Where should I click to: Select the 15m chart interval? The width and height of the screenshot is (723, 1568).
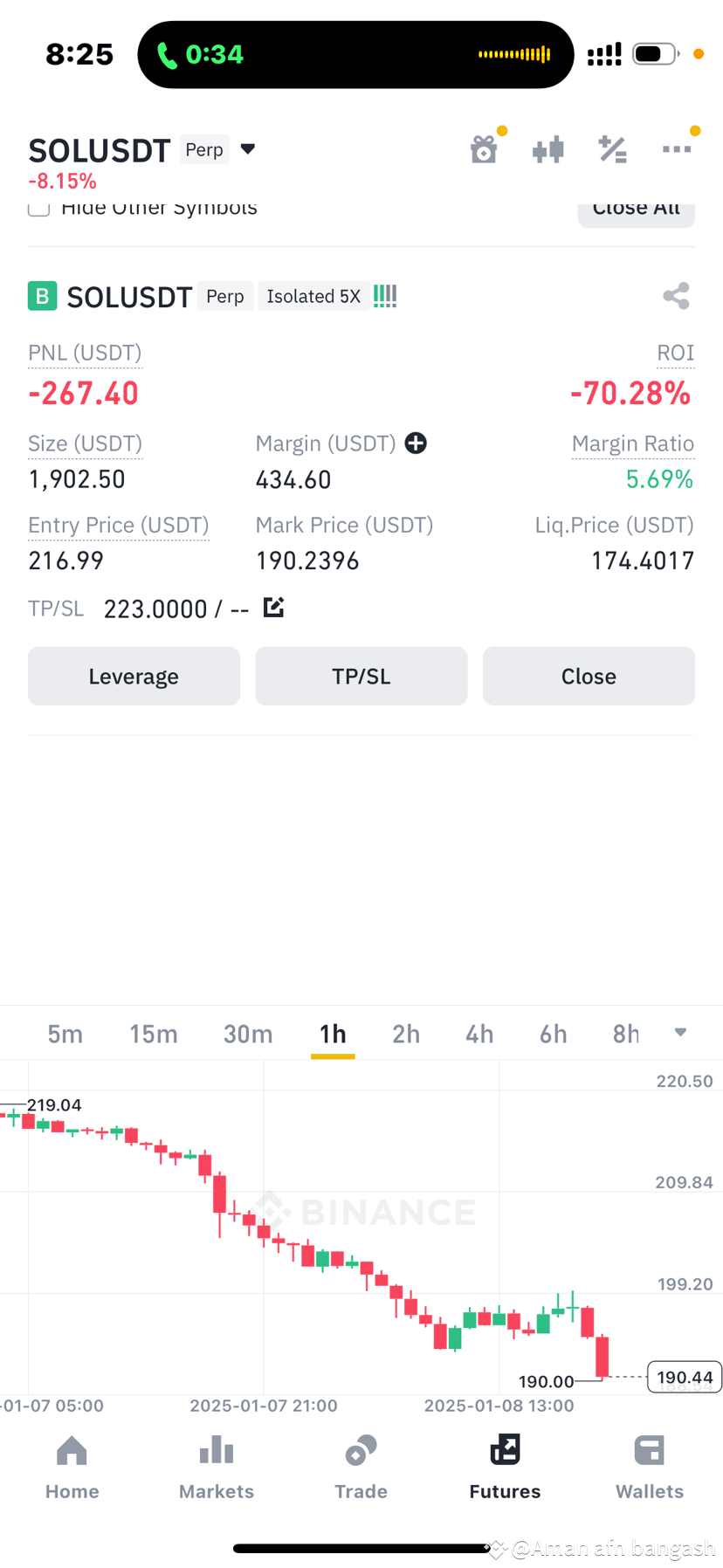(154, 1034)
